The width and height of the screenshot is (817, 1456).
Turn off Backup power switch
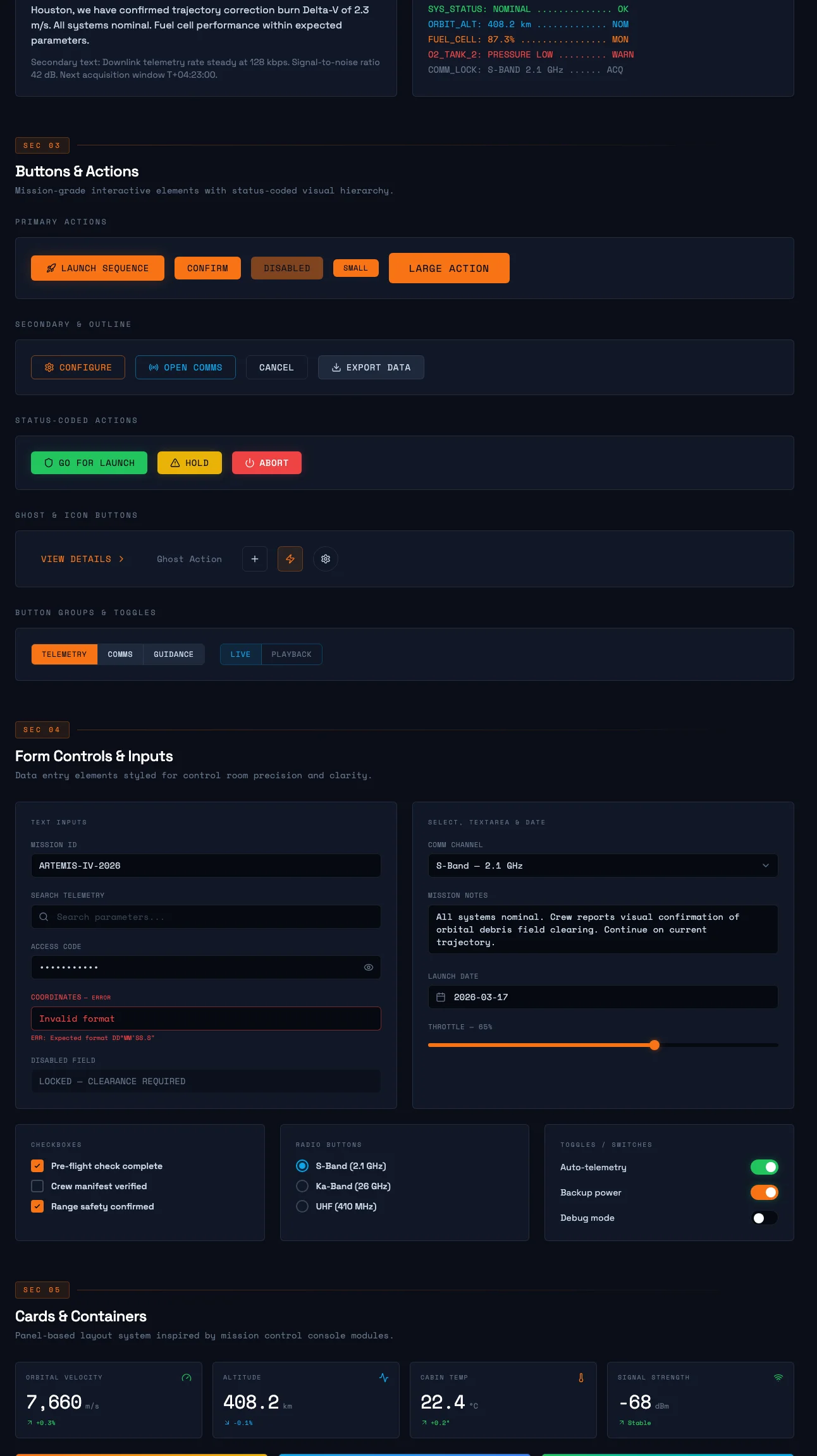tap(764, 1192)
